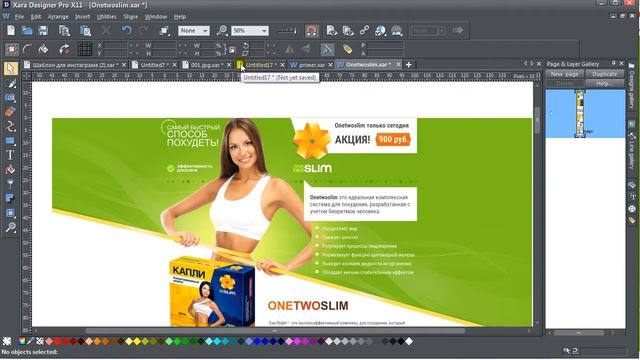Switch to the Untitled7 document tab
Image resolution: width=640 pixels, height=360 pixels.
153,64
